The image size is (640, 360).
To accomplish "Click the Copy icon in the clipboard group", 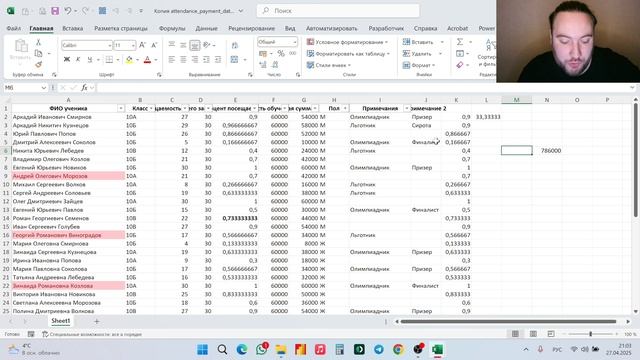I will 38,53.
